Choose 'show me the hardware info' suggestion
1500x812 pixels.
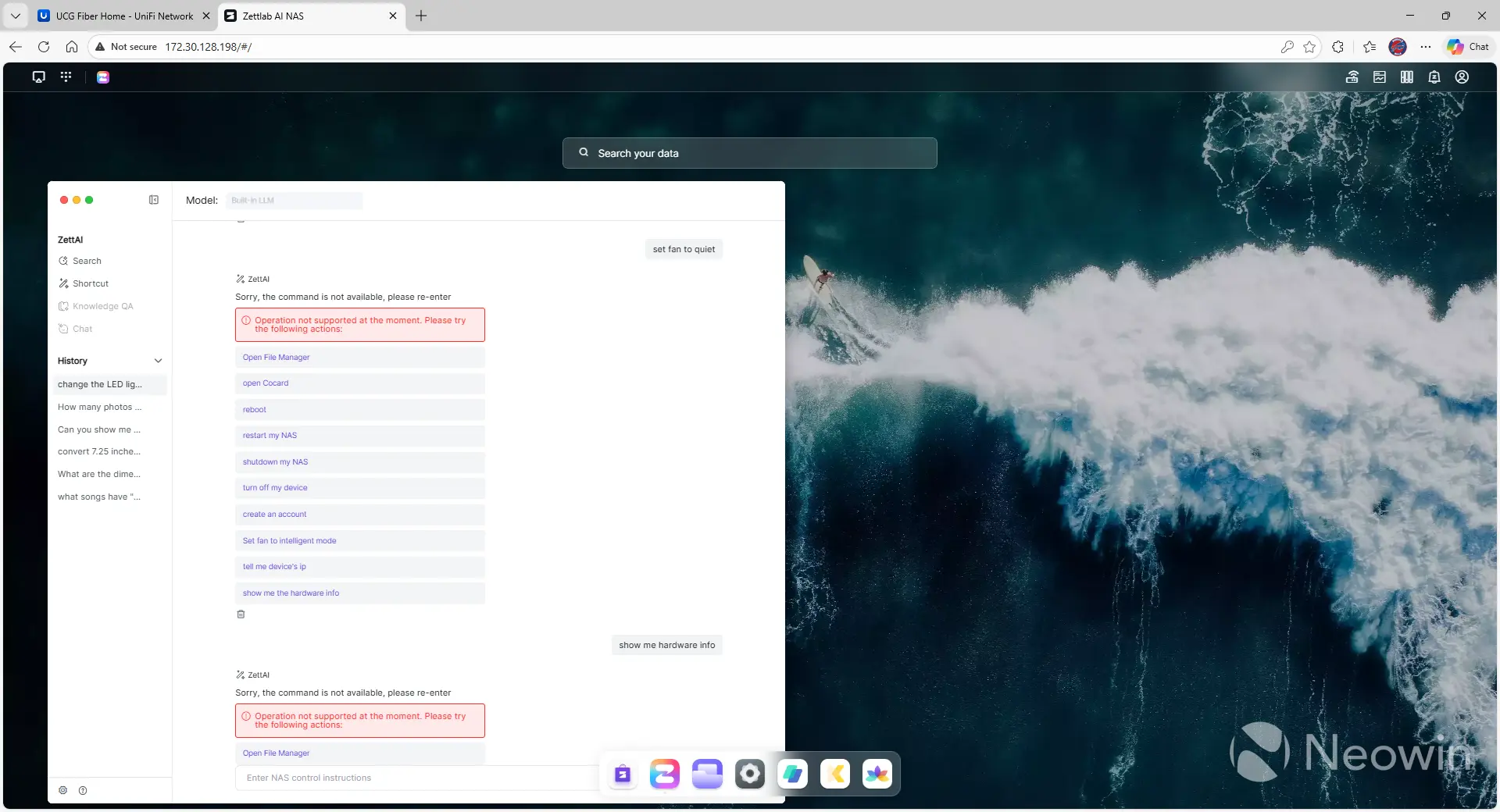pyautogui.click(x=360, y=593)
